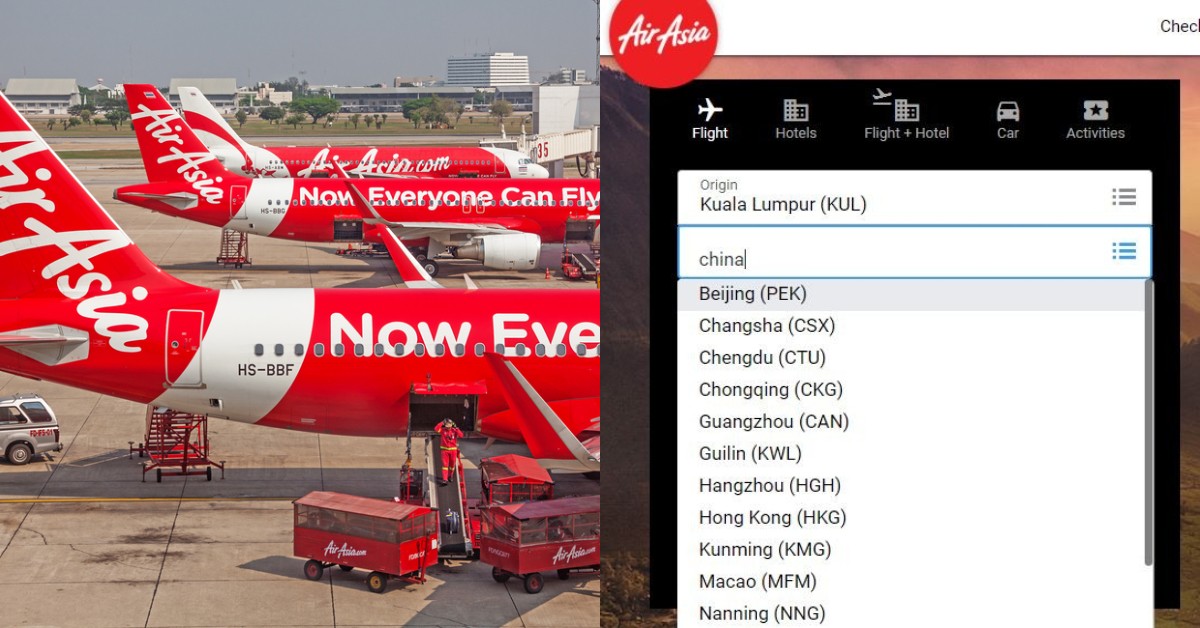
Task: Click the Origin field showing Kuala Lumpur (KUL)
Action: click(914, 197)
